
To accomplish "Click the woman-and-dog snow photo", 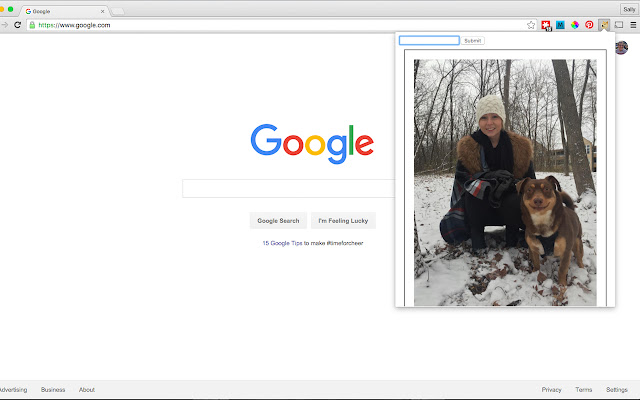I will [x=505, y=182].
